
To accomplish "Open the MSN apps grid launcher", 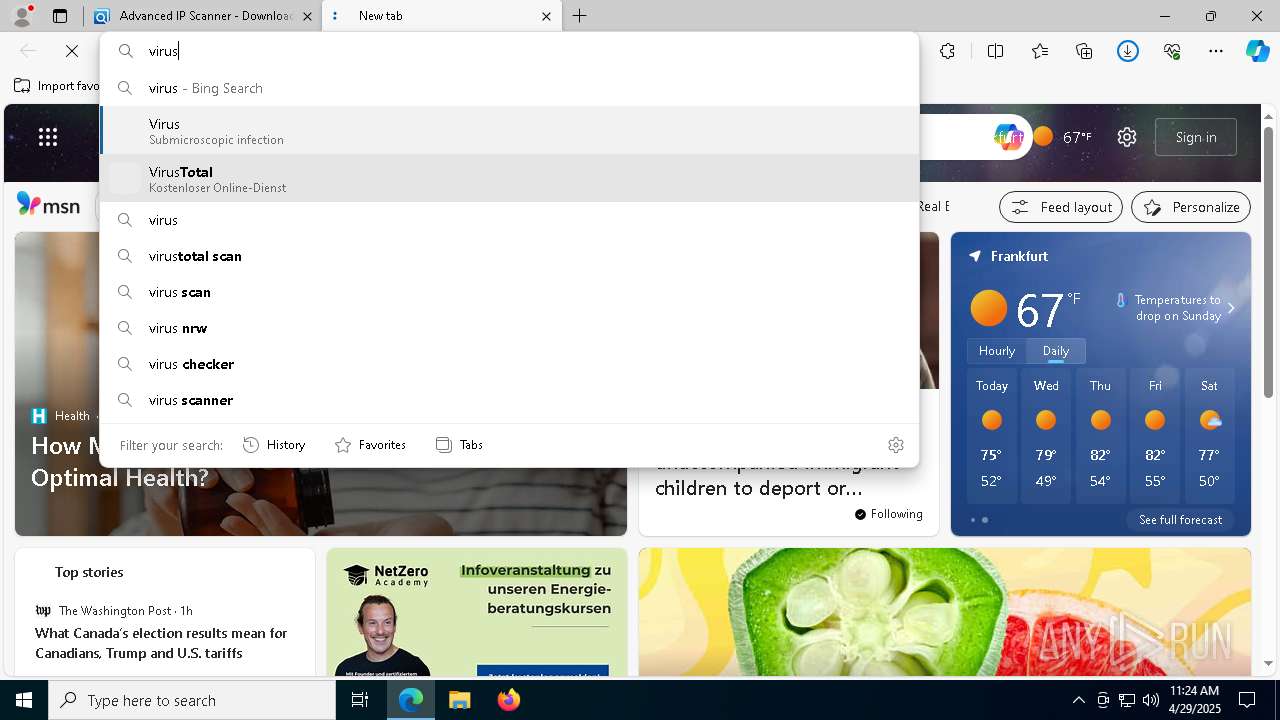I will click(x=48, y=137).
